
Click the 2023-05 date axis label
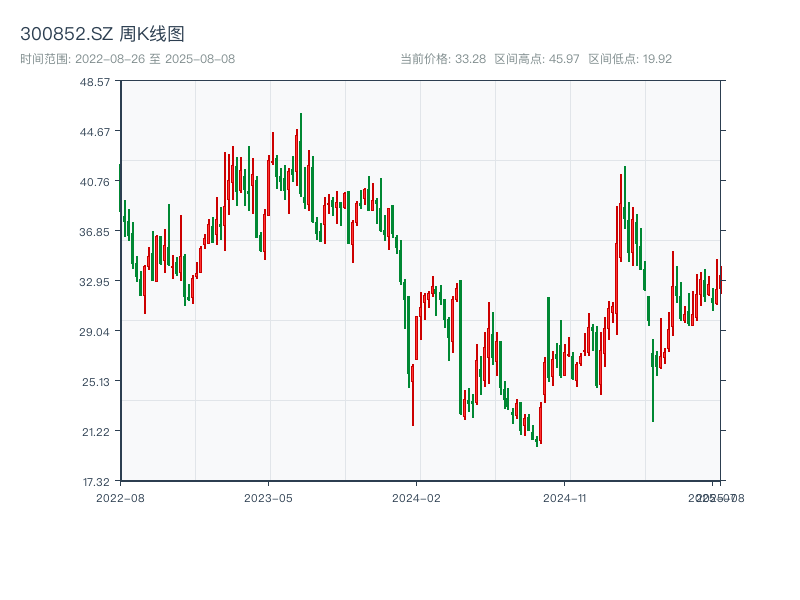coord(268,497)
